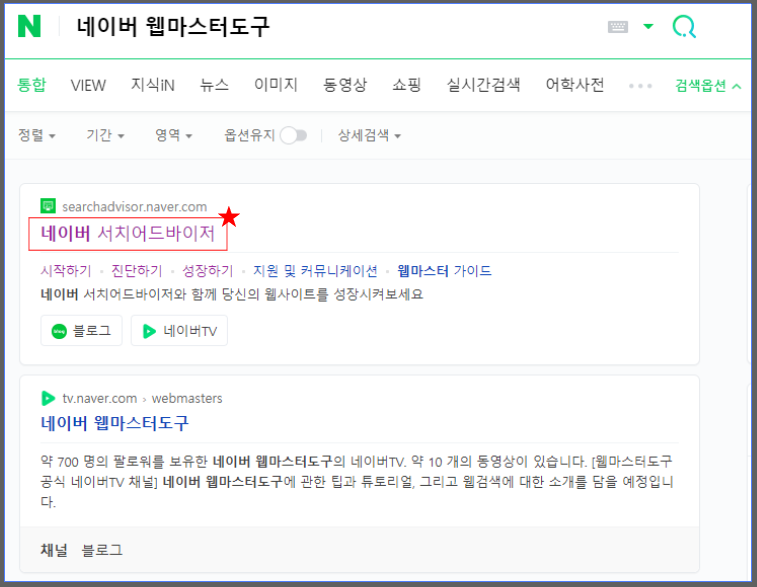Screen dimensions: 757x587
Task: Click the search field text 네이버 웹마스터도구
Action: coord(173,27)
